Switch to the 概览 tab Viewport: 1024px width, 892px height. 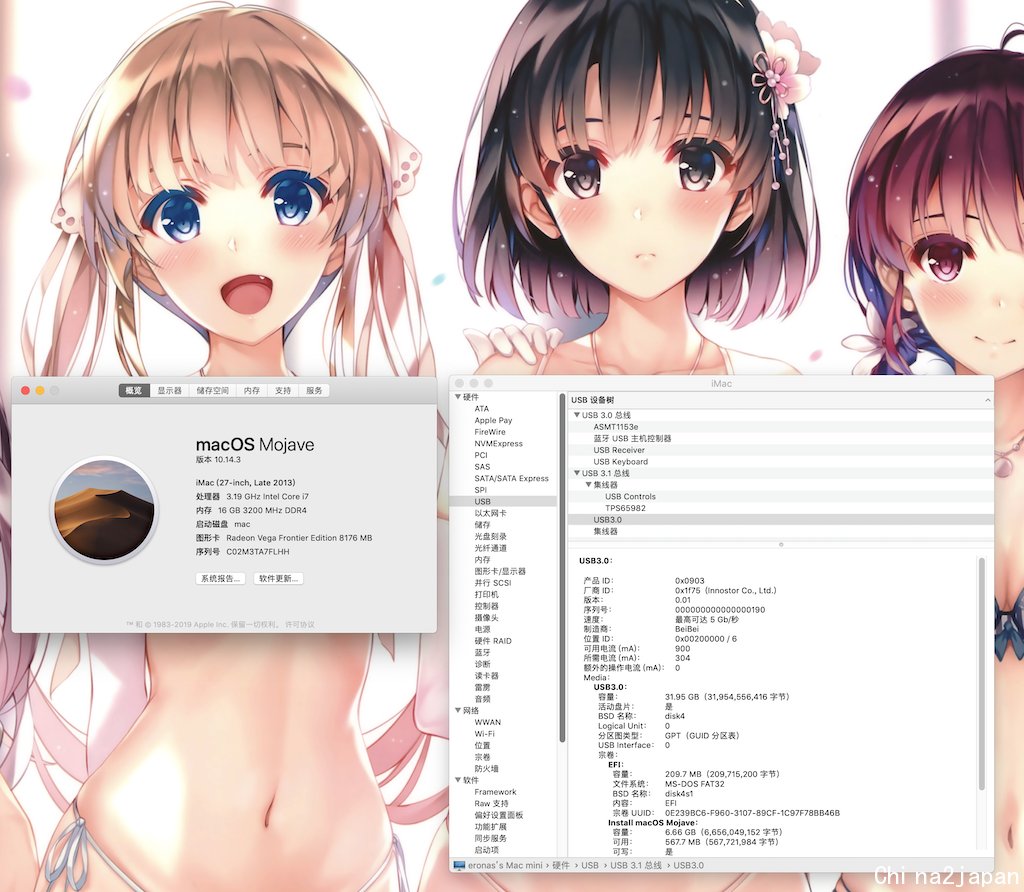(134, 390)
